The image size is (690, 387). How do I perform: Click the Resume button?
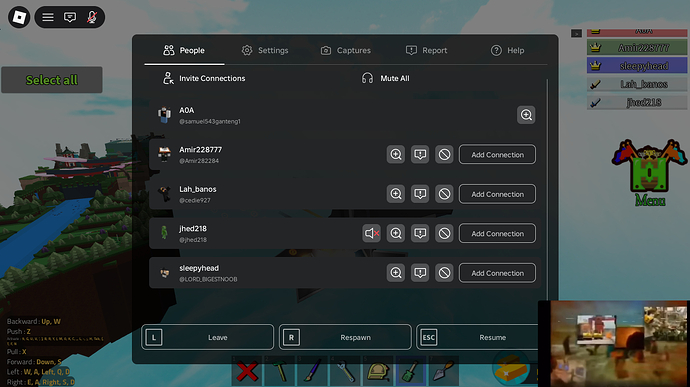[x=477, y=337]
